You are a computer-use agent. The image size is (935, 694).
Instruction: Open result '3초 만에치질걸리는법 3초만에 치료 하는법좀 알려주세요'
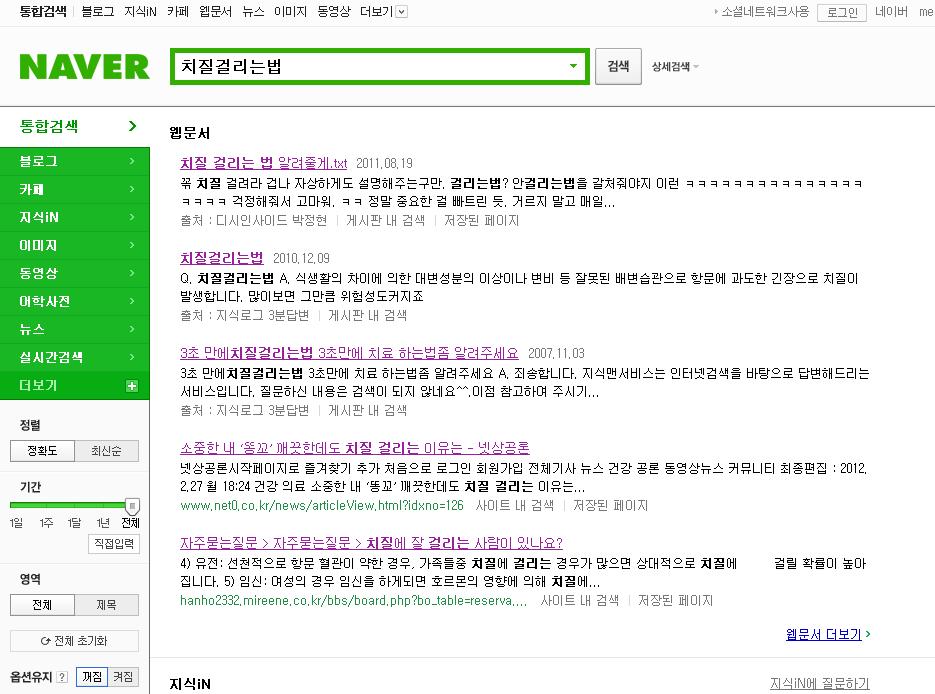pos(349,352)
